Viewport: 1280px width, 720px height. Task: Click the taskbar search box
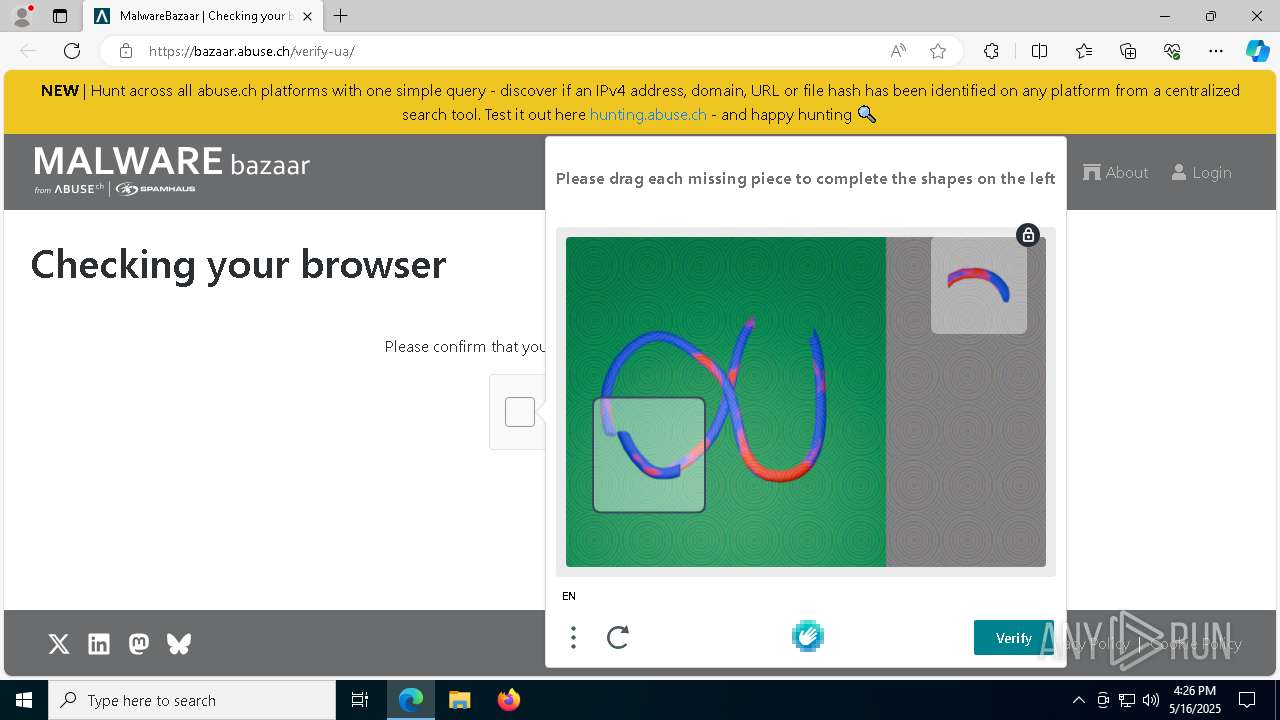pos(192,700)
